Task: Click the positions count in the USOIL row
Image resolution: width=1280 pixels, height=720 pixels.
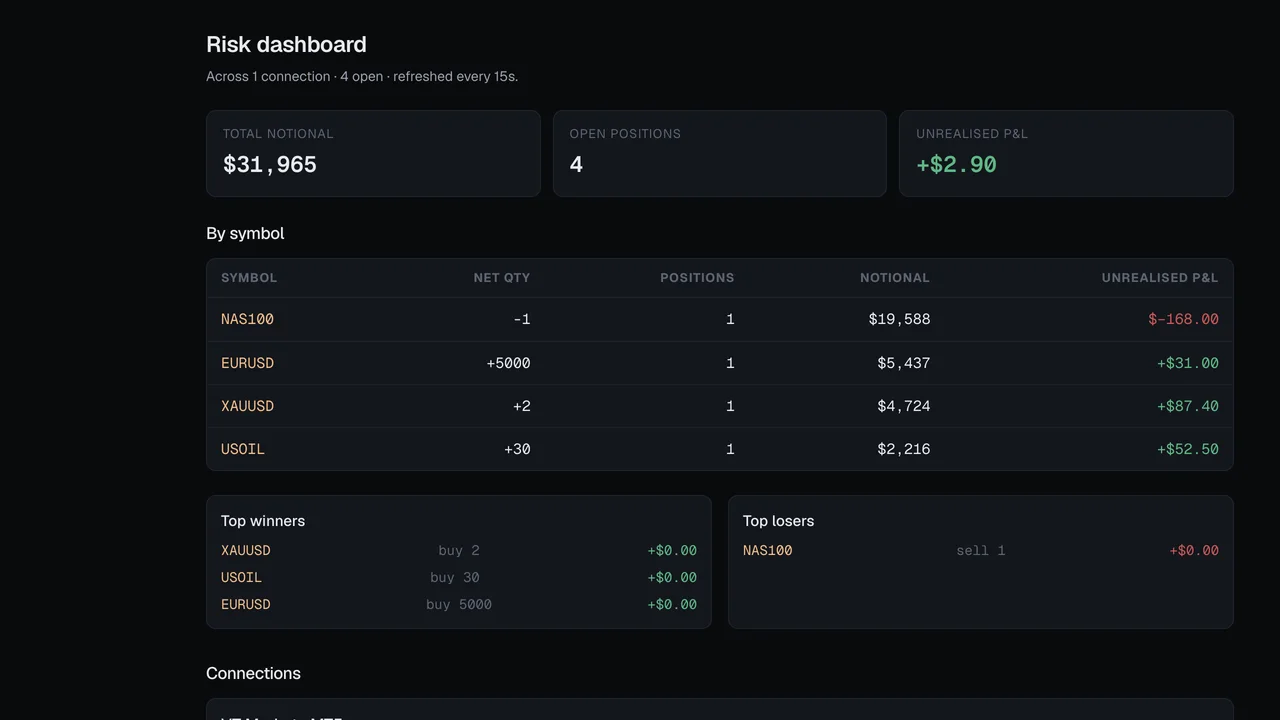Action: [730, 449]
